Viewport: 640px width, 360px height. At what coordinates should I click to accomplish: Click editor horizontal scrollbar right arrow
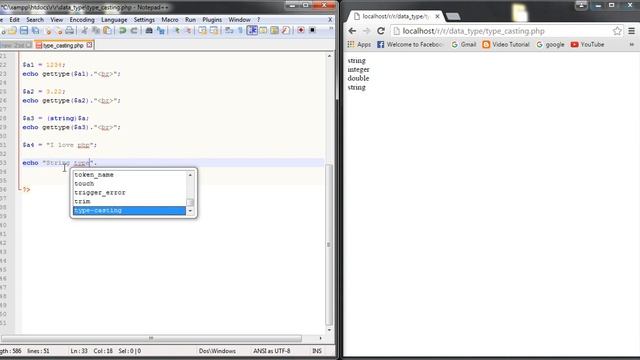pyautogui.click(x=320, y=338)
